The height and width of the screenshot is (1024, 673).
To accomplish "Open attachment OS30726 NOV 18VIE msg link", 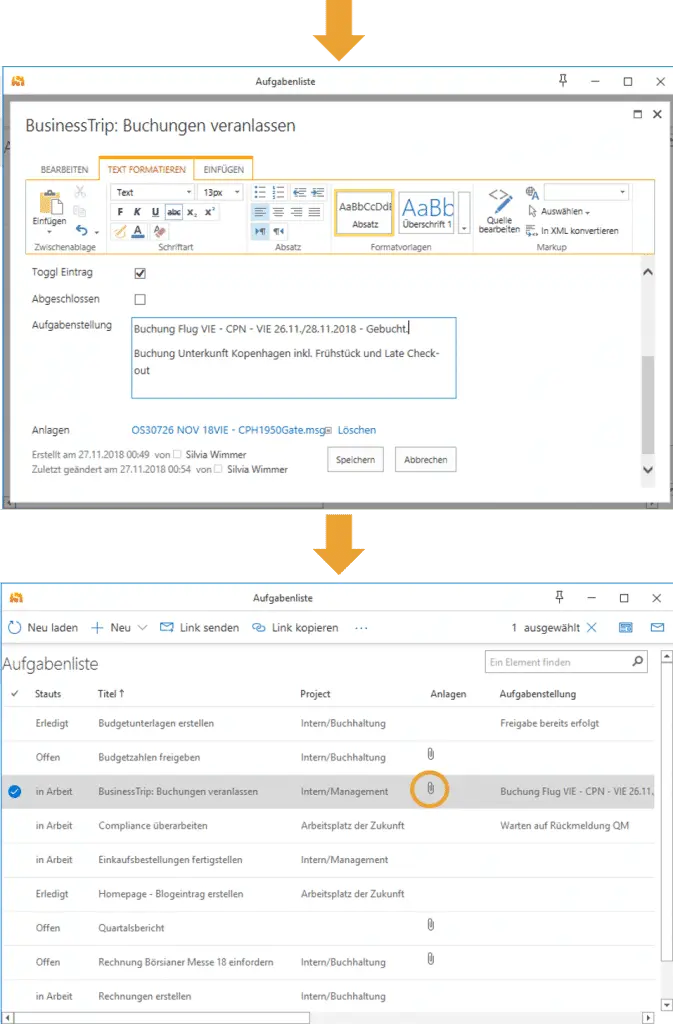I will (228, 430).
